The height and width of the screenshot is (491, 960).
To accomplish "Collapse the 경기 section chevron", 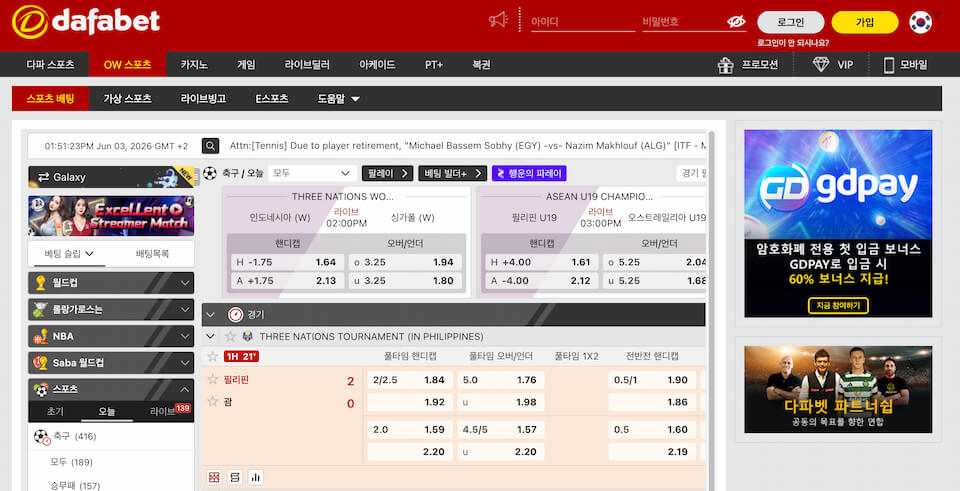I will pos(211,315).
